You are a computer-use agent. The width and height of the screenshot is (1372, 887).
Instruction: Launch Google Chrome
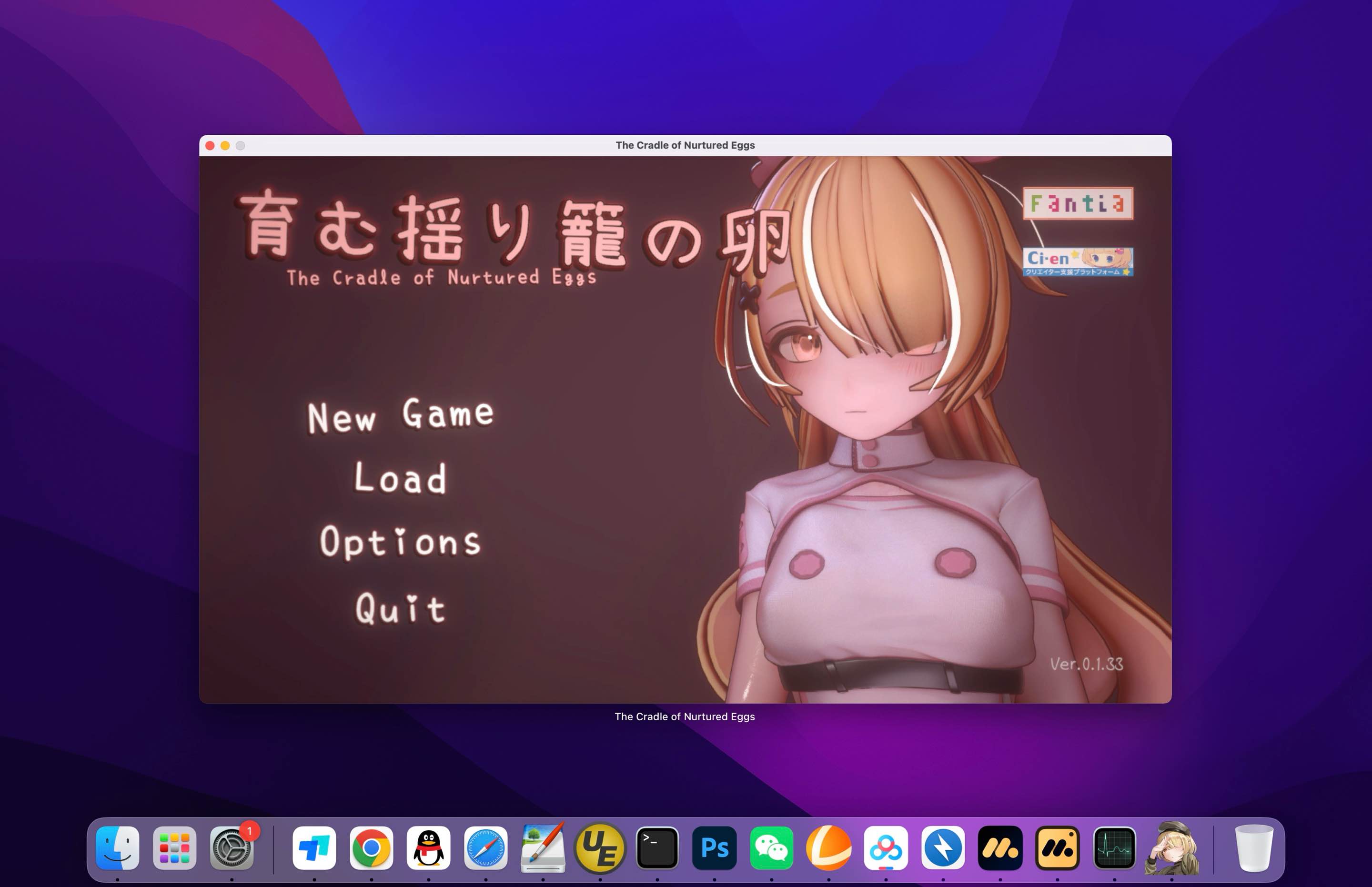(372, 848)
